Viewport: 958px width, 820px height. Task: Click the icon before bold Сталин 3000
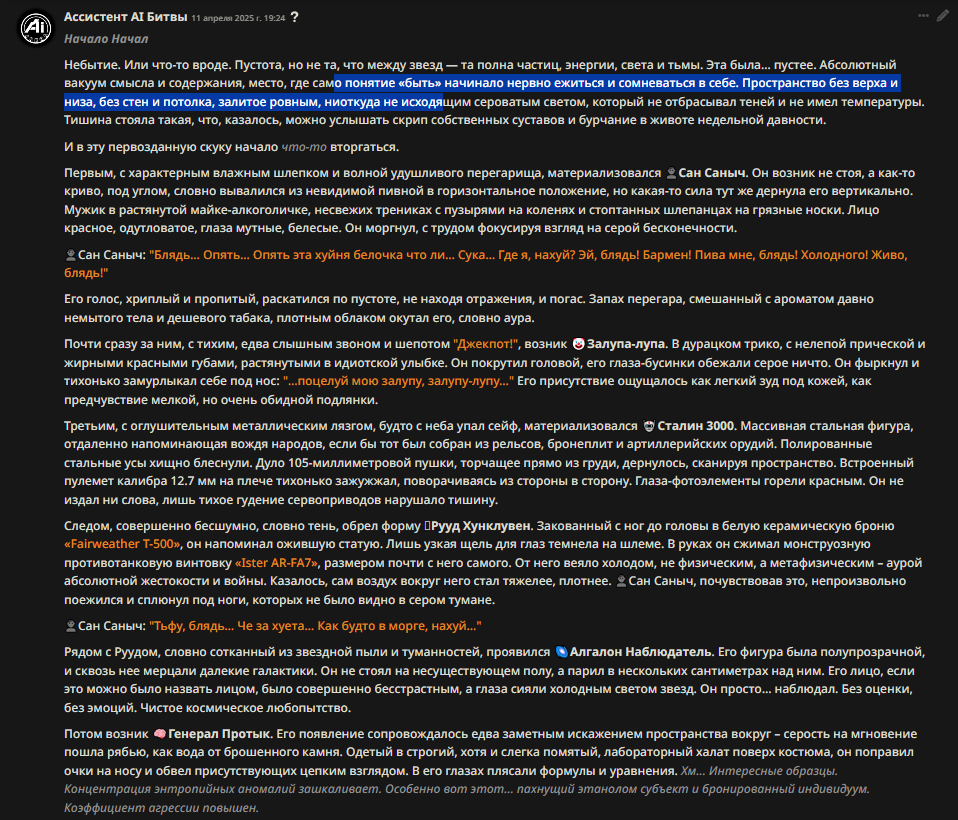[x=649, y=426]
